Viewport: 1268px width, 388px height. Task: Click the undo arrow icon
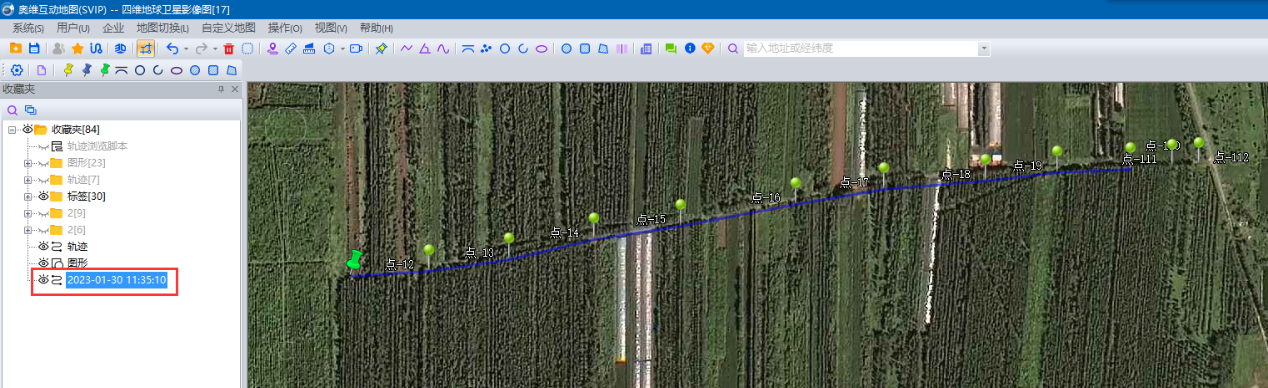[x=172, y=48]
